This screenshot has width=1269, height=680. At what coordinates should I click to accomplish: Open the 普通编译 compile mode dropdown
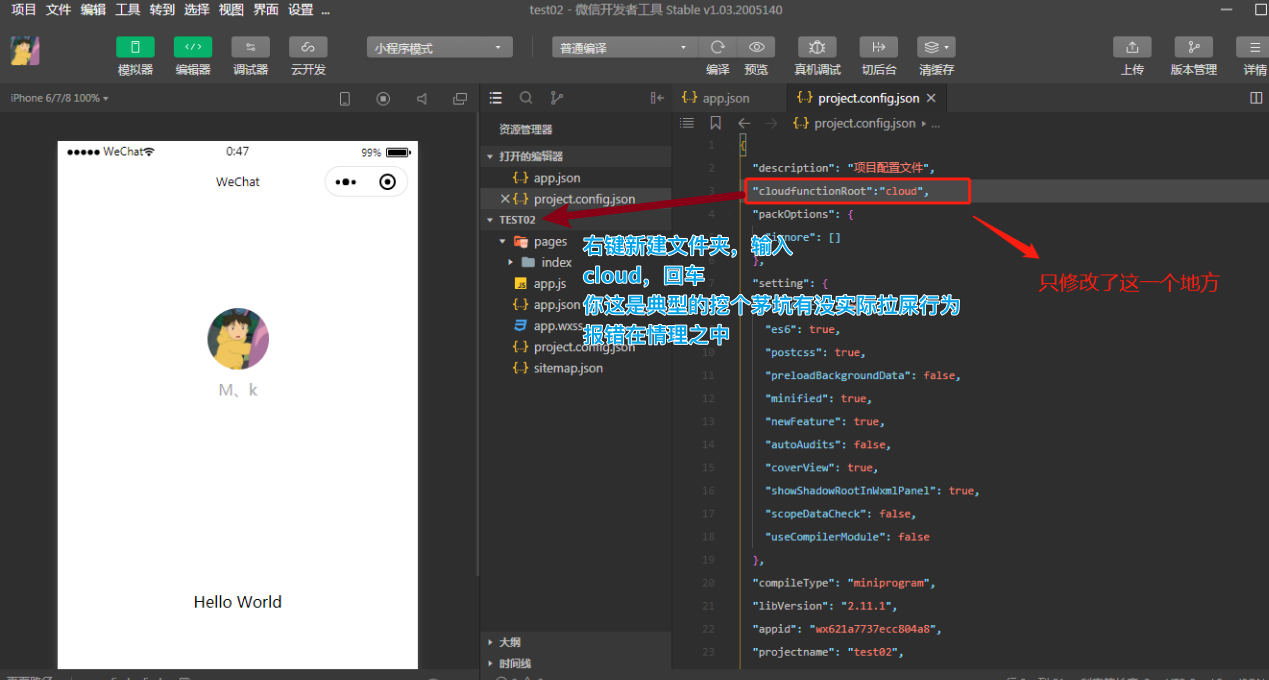point(624,48)
